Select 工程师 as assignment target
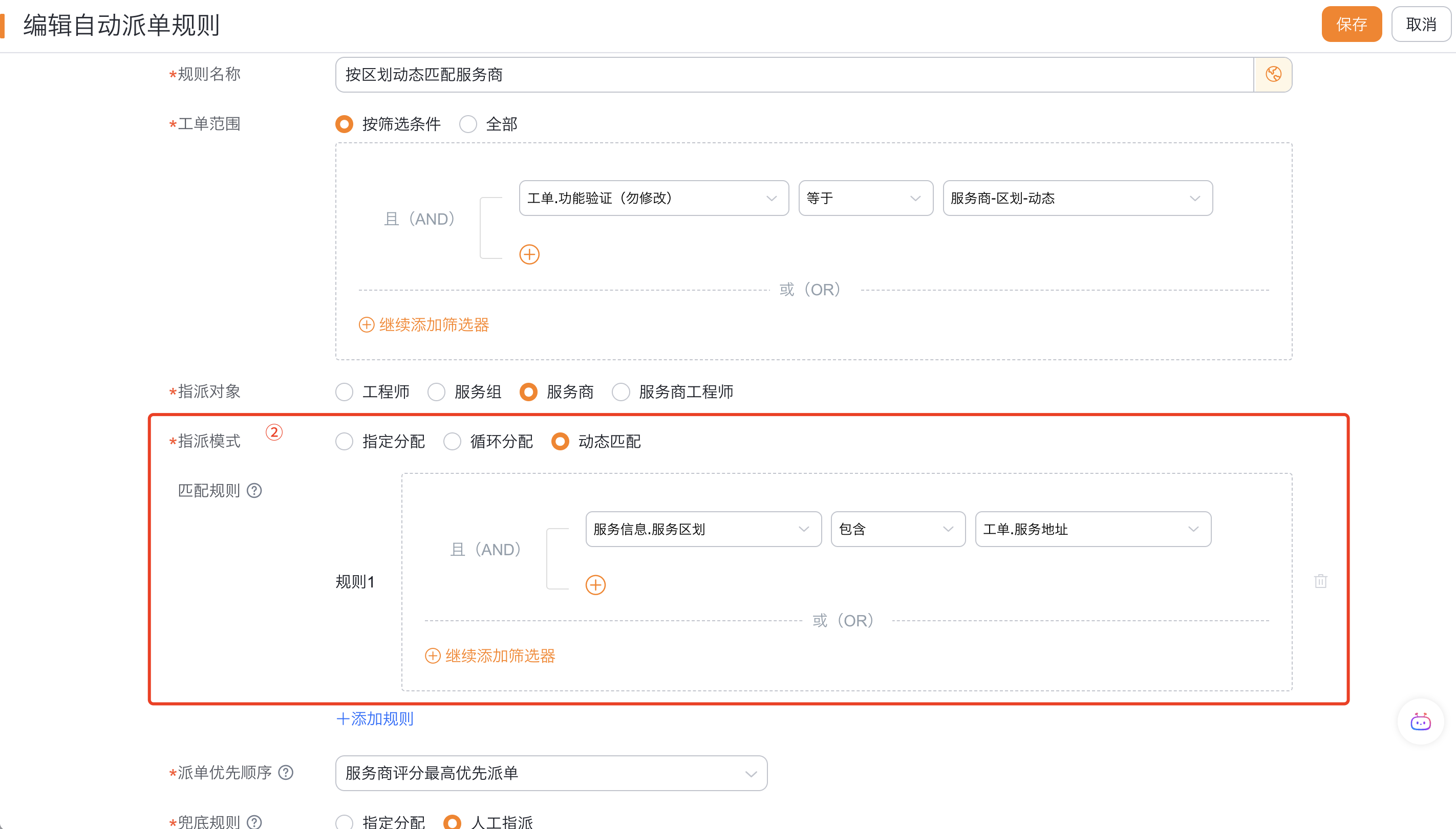This screenshot has width=1456, height=829. 344,391
